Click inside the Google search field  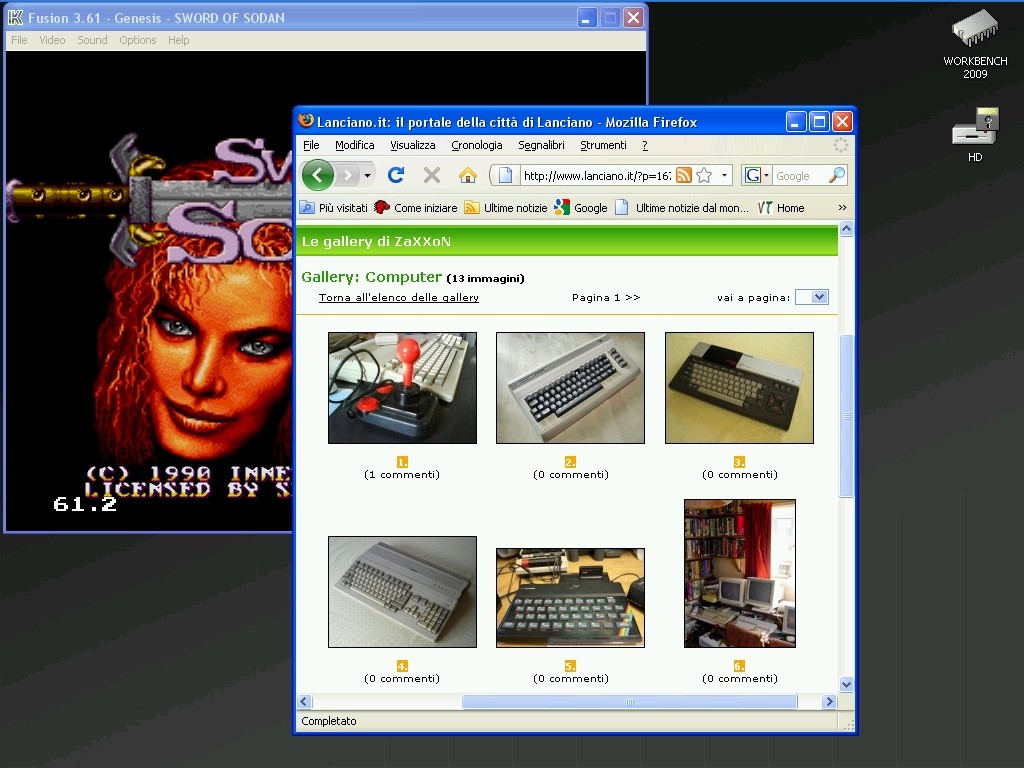(x=799, y=176)
